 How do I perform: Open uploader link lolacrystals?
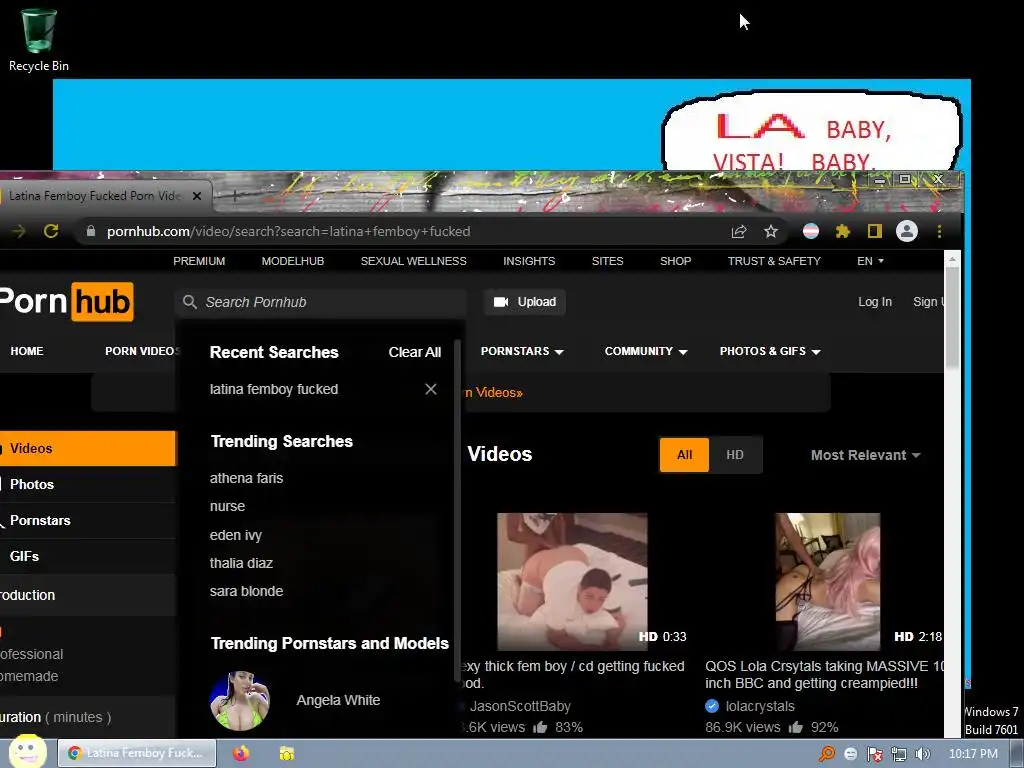tap(760, 706)
